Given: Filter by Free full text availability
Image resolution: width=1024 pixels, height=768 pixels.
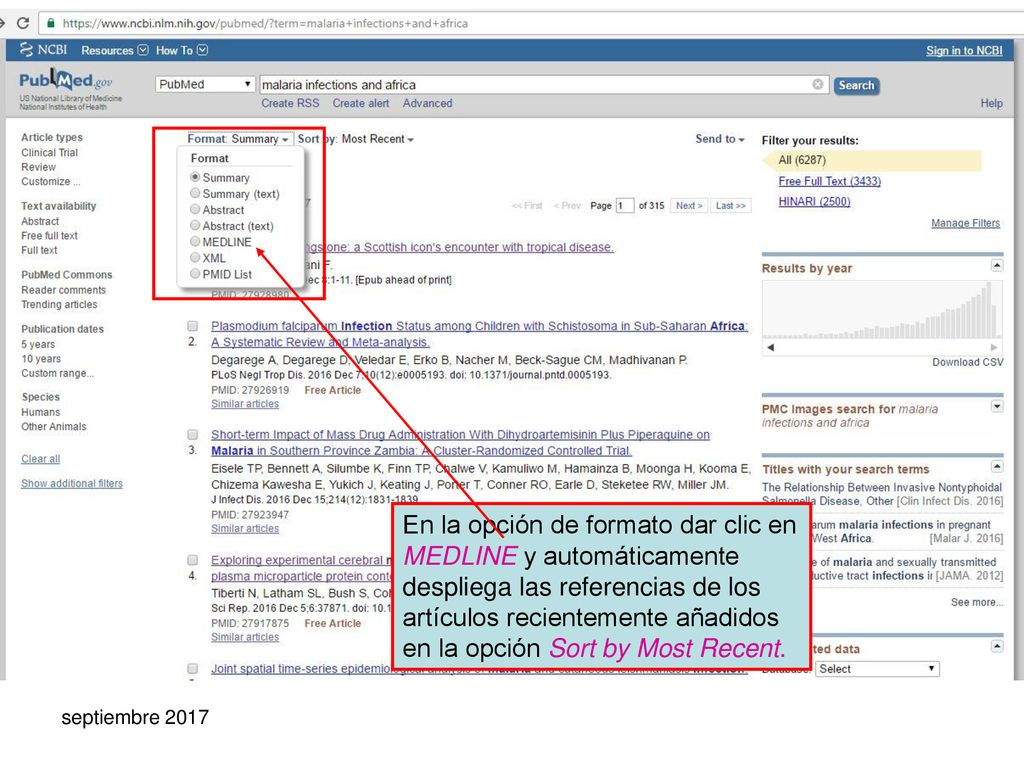Looking at the screenshot, I should click(49, 236).
